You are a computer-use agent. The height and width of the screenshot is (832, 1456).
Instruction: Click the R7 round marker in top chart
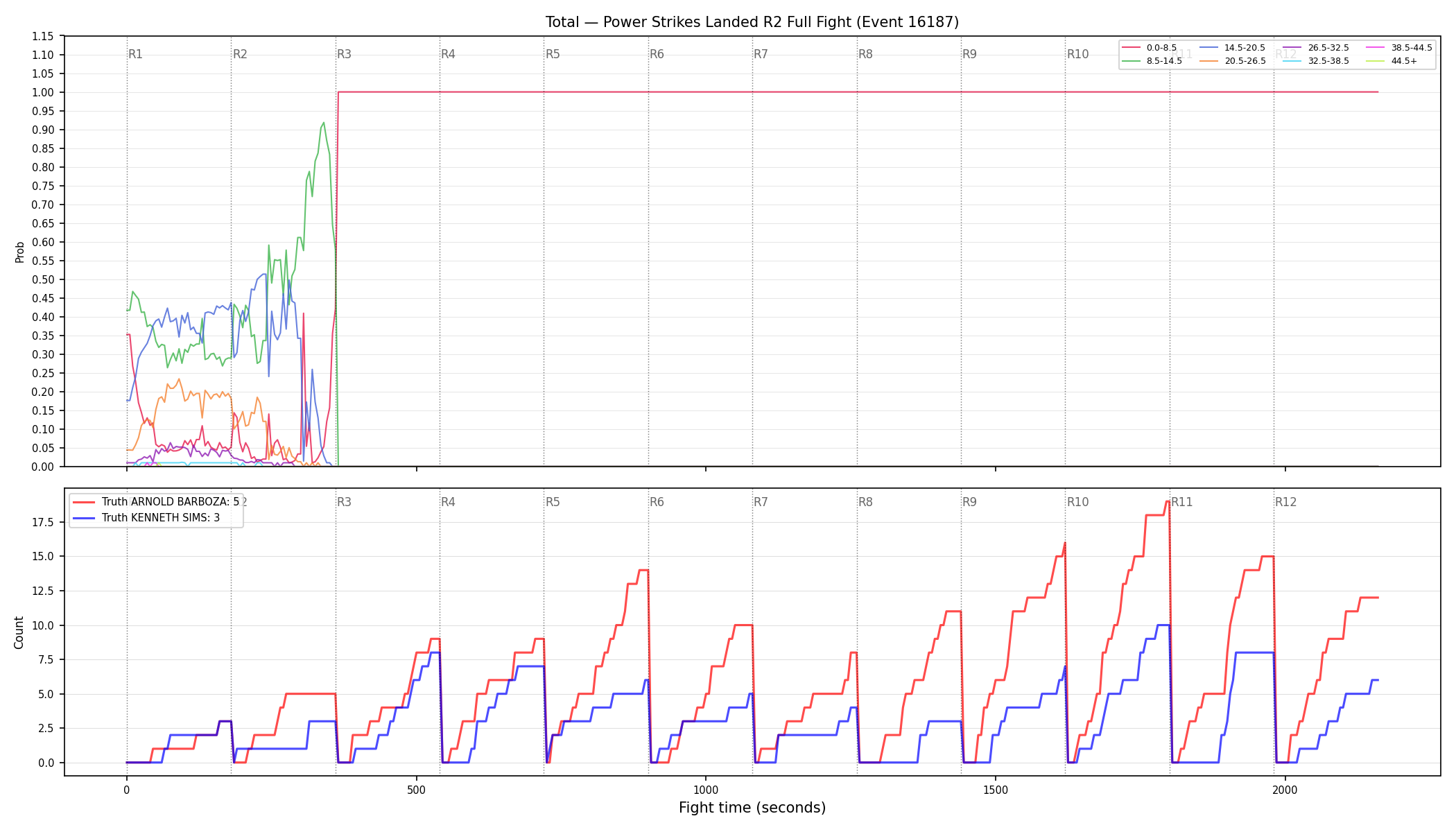(761, 54)
